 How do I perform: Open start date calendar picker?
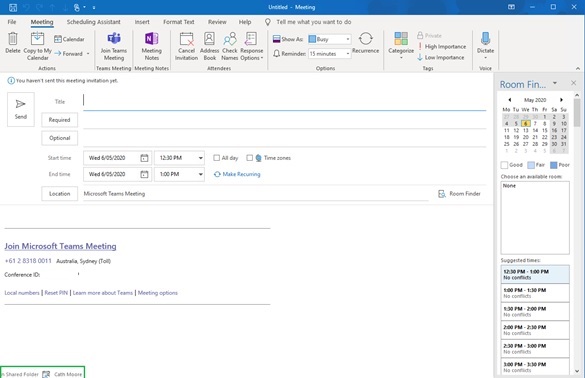[x=144, y=158]
